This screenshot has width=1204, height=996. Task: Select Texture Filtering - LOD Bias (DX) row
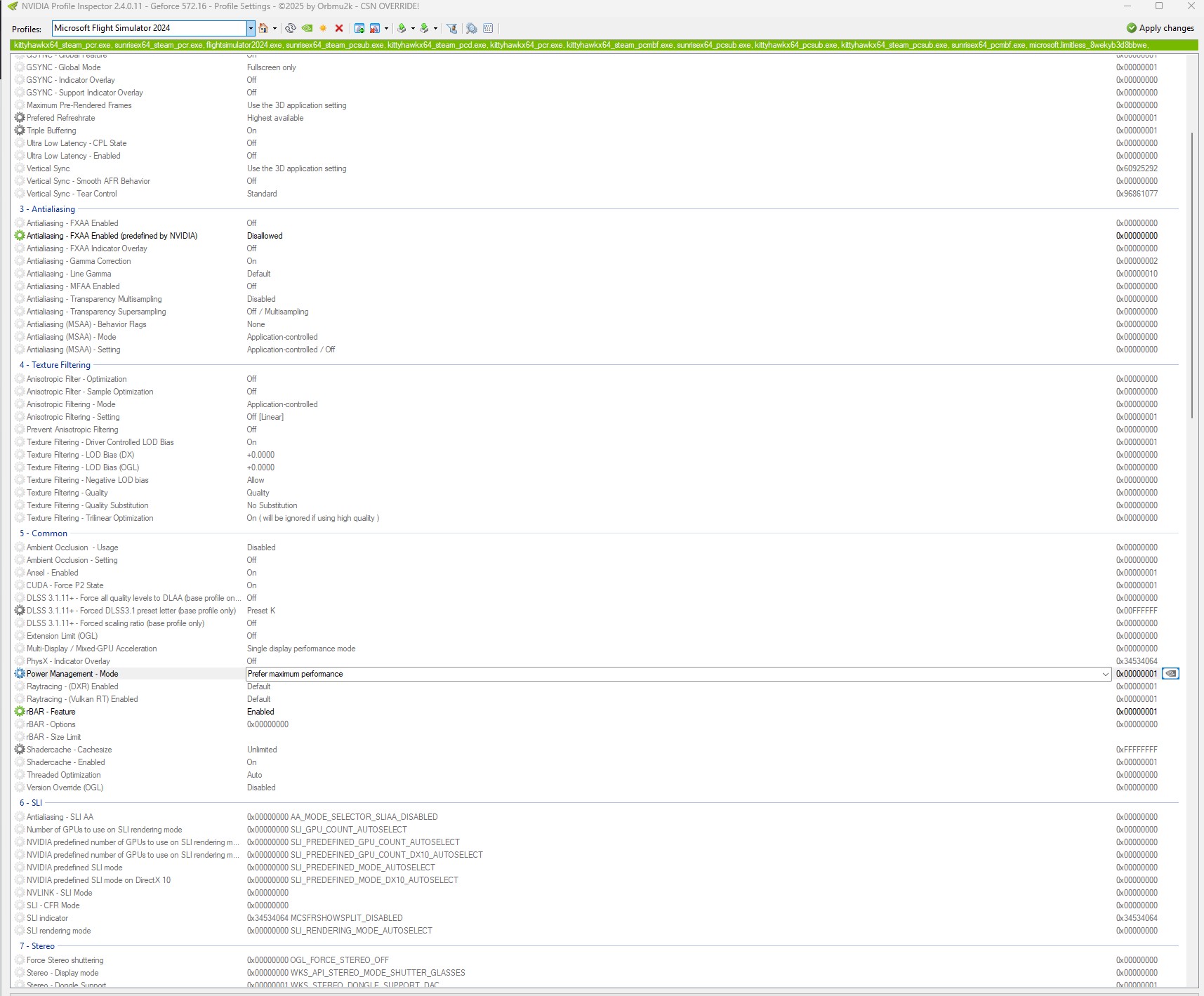(597, 455)
